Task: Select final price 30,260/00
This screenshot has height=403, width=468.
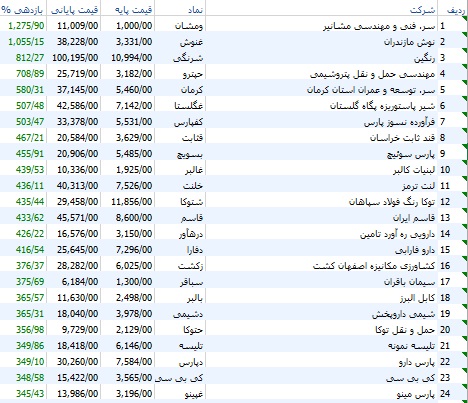Action: pyautogui.click(x=77, y=362)
